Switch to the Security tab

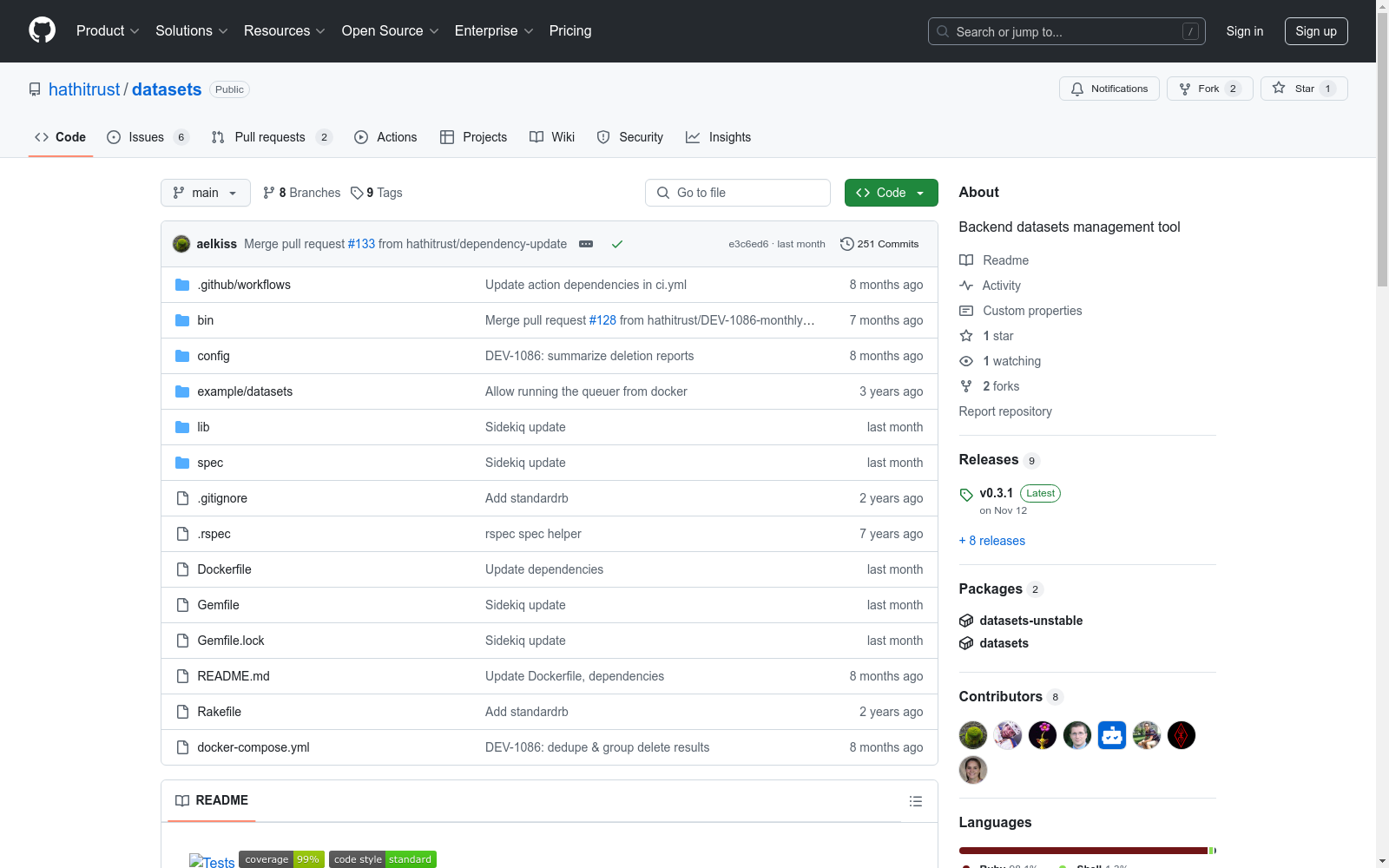630,137
